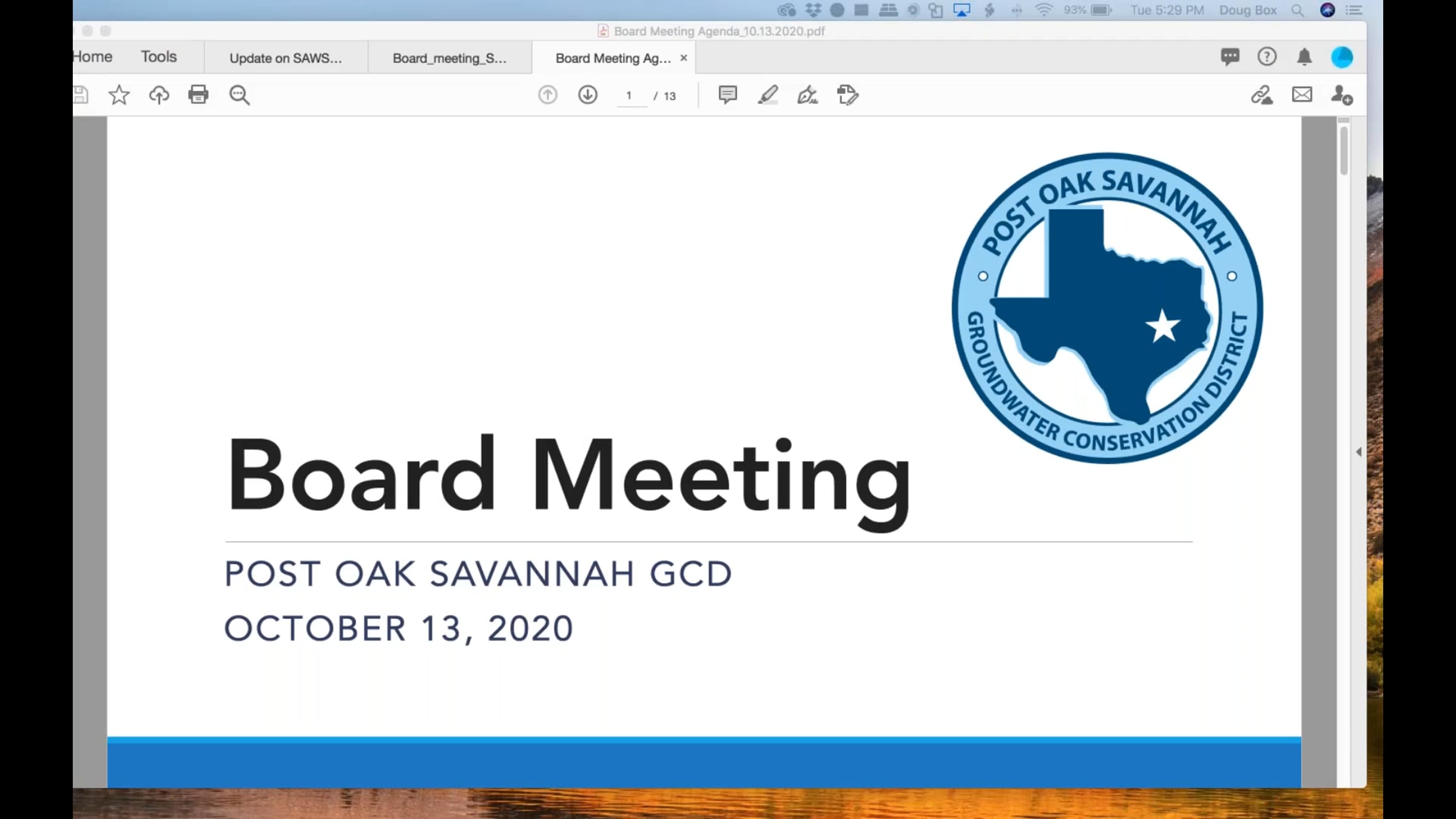The width and height of the screenshot is (1456, 819).
Task: Click the Save file icon
Action: 81,95
